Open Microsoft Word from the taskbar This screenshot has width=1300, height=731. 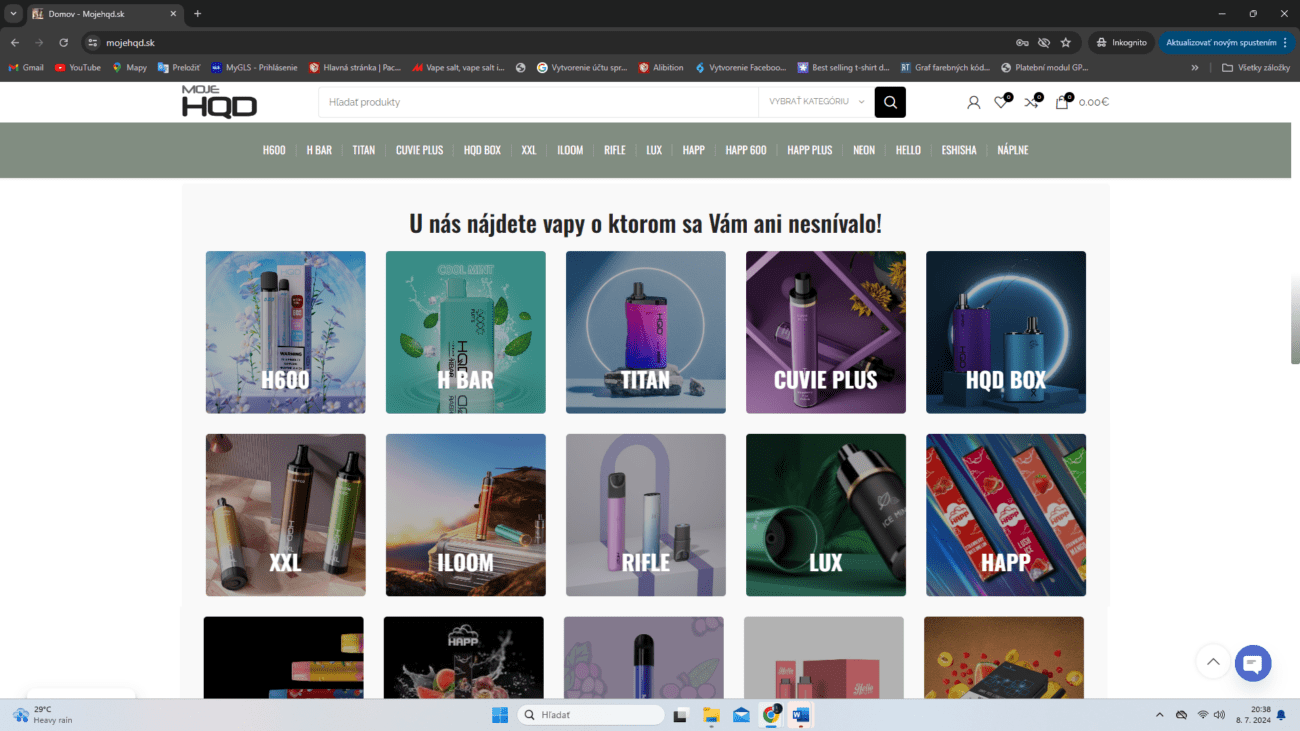click(x=800, y=715)
